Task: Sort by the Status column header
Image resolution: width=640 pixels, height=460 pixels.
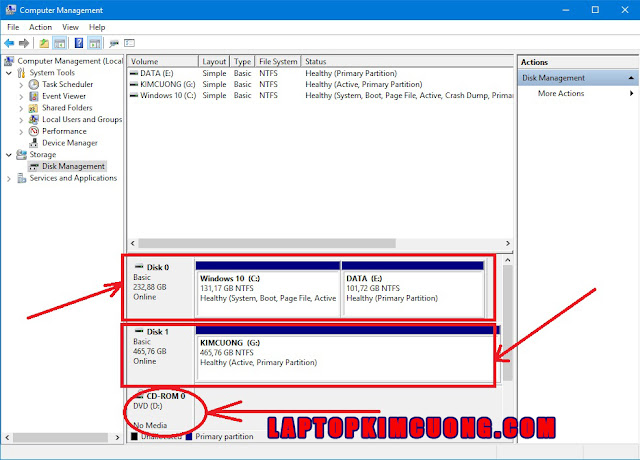Action: pyautogui.click(x=407, y=61)
